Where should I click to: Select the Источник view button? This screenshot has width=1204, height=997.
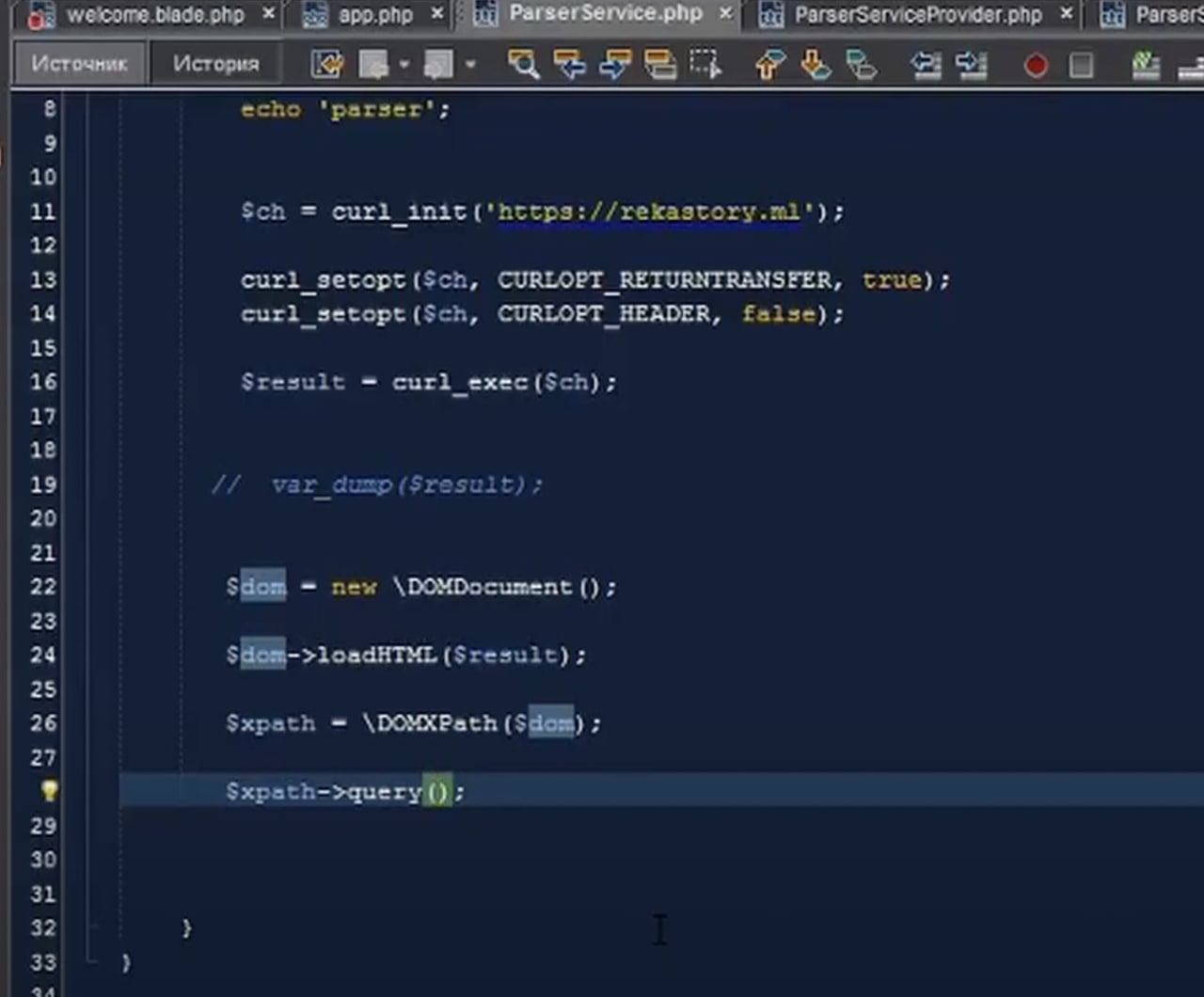[x=79, y=64]
